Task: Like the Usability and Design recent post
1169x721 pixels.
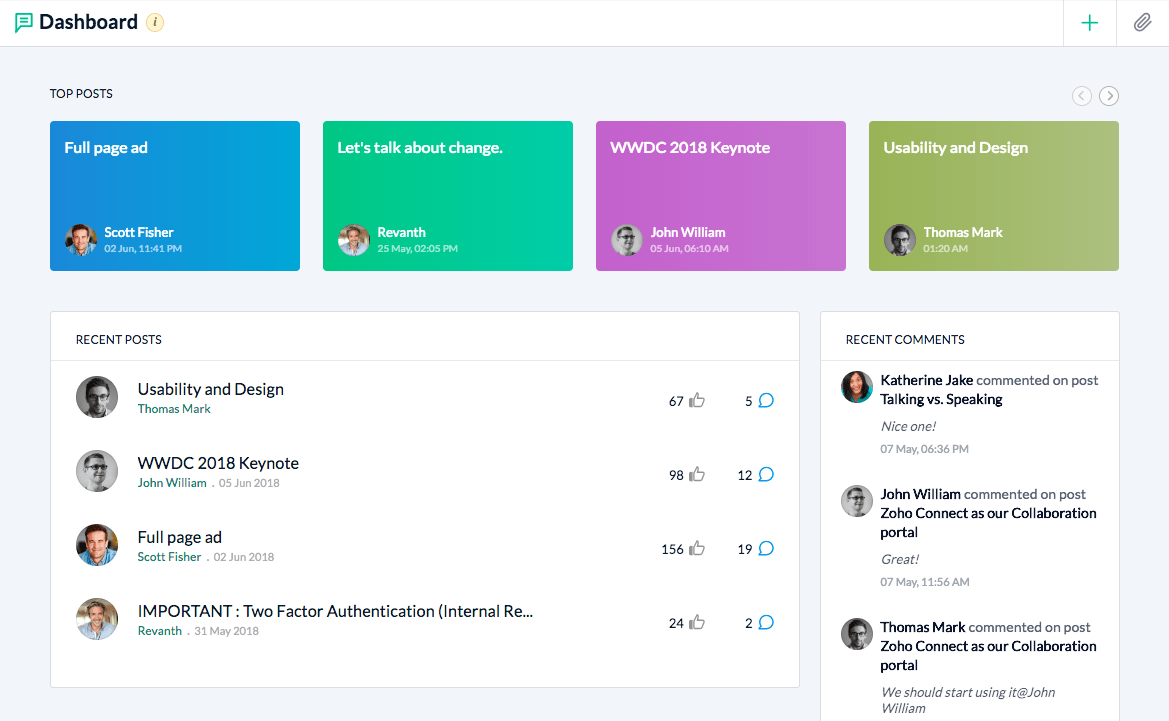Action: click(x=697, y=400)
